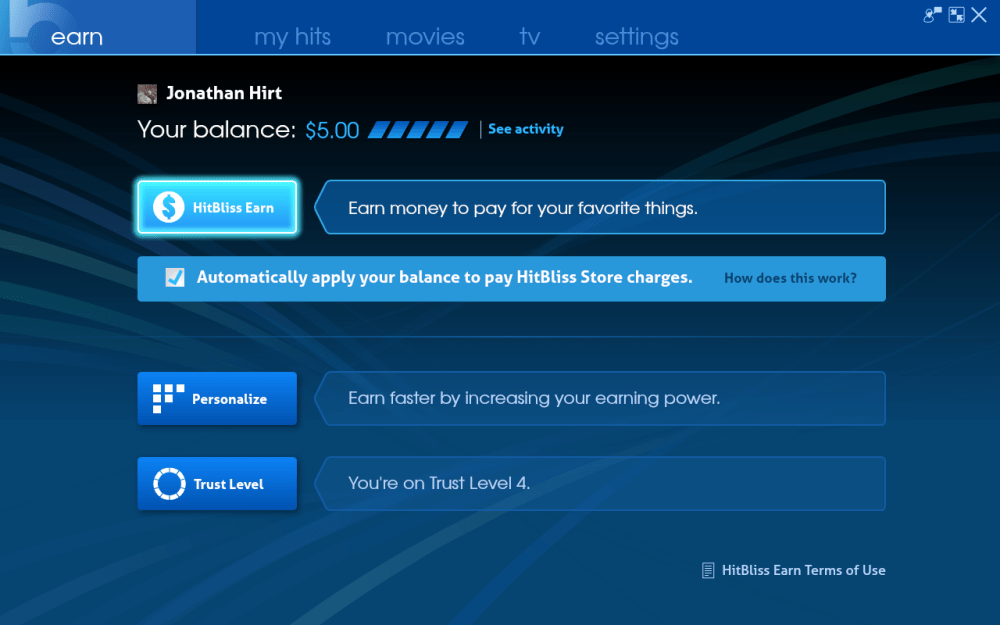Image resolution: width=1000 pixels, height=625 pixels.
Task: Click the Terms of Use document icon
Action: tap(708, 570)
